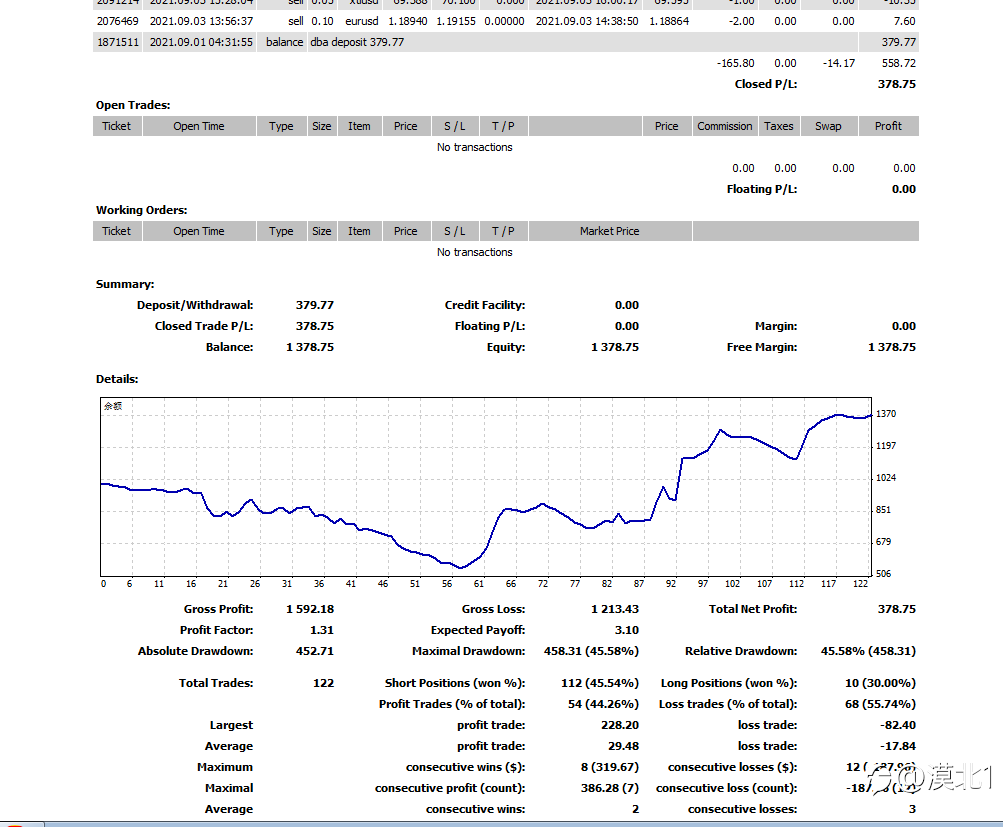Click the Profit Factor value 1.31

coord(321,630)
